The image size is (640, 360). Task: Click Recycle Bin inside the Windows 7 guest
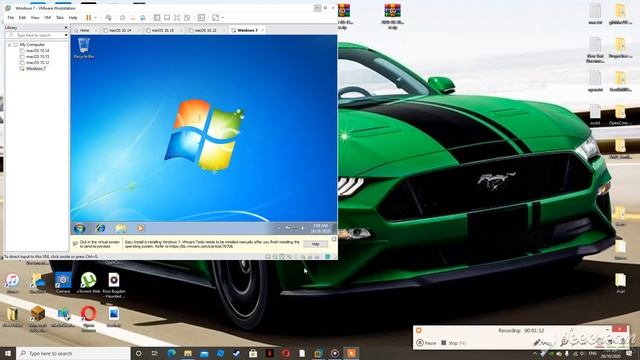coord(84,48)
